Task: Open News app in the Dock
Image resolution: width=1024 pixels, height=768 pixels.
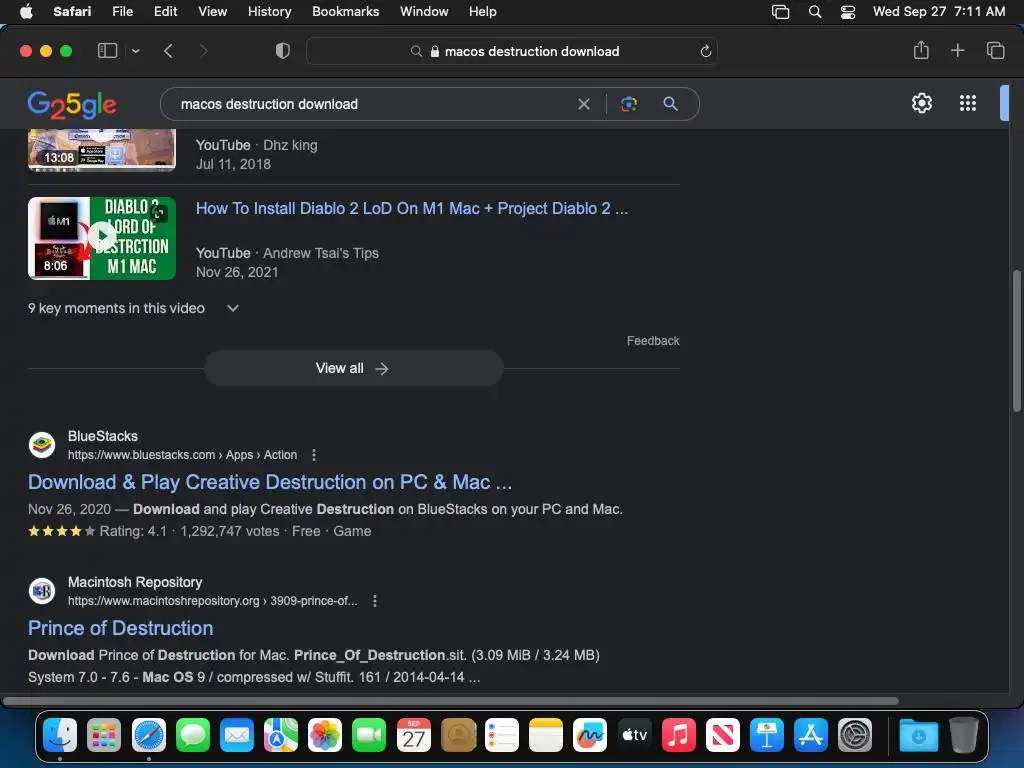Action: point(722,735)
